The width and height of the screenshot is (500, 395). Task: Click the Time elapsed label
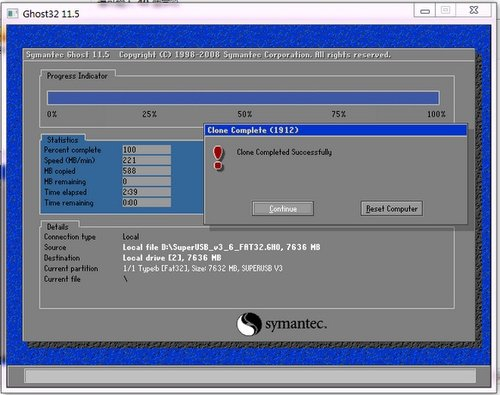pyautogui.click(x=65, y=192)
